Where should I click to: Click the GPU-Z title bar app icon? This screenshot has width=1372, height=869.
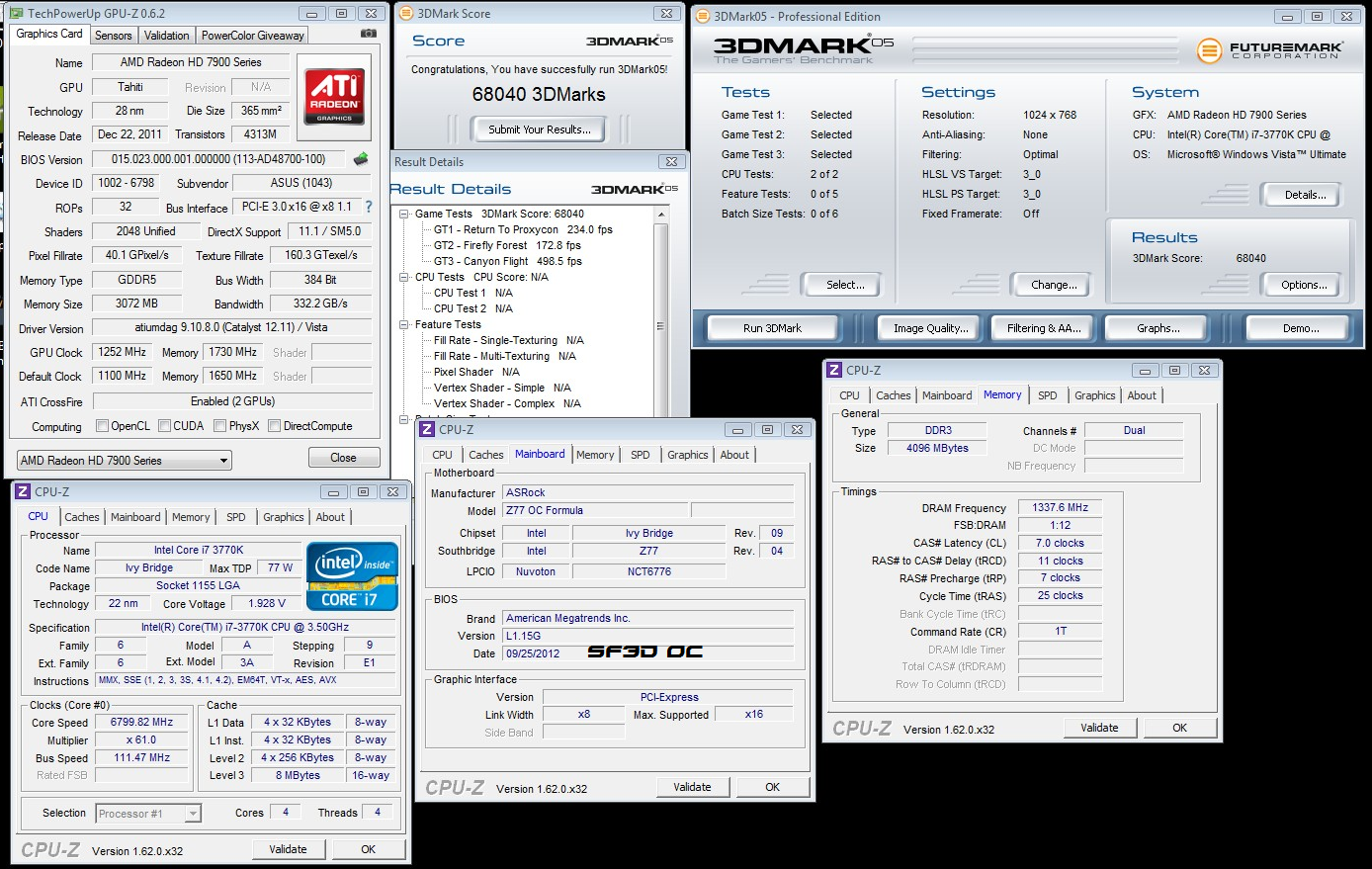(16, 14)
